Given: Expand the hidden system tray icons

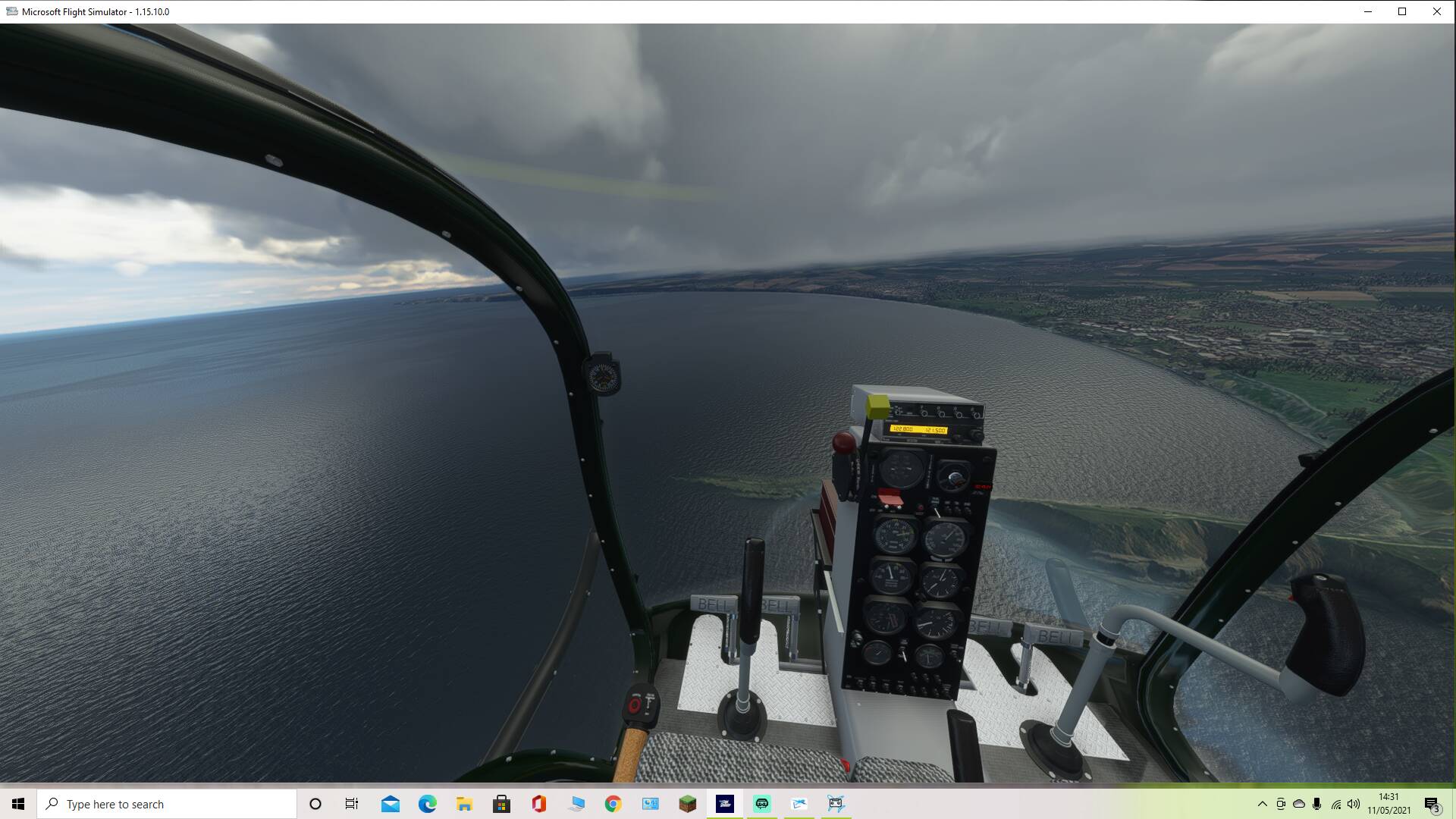Looking at the screenshot, I should (x=1262, y=804).
